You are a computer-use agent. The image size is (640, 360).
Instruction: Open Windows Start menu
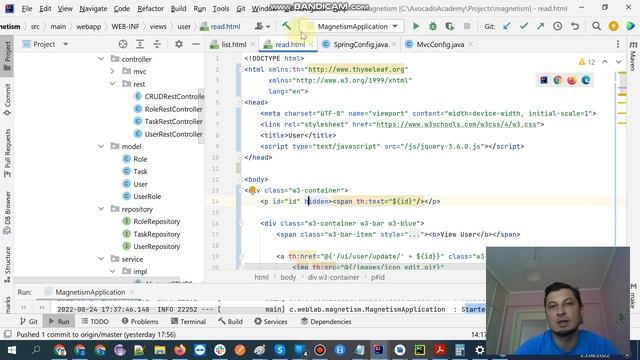[x=11, y=350]
